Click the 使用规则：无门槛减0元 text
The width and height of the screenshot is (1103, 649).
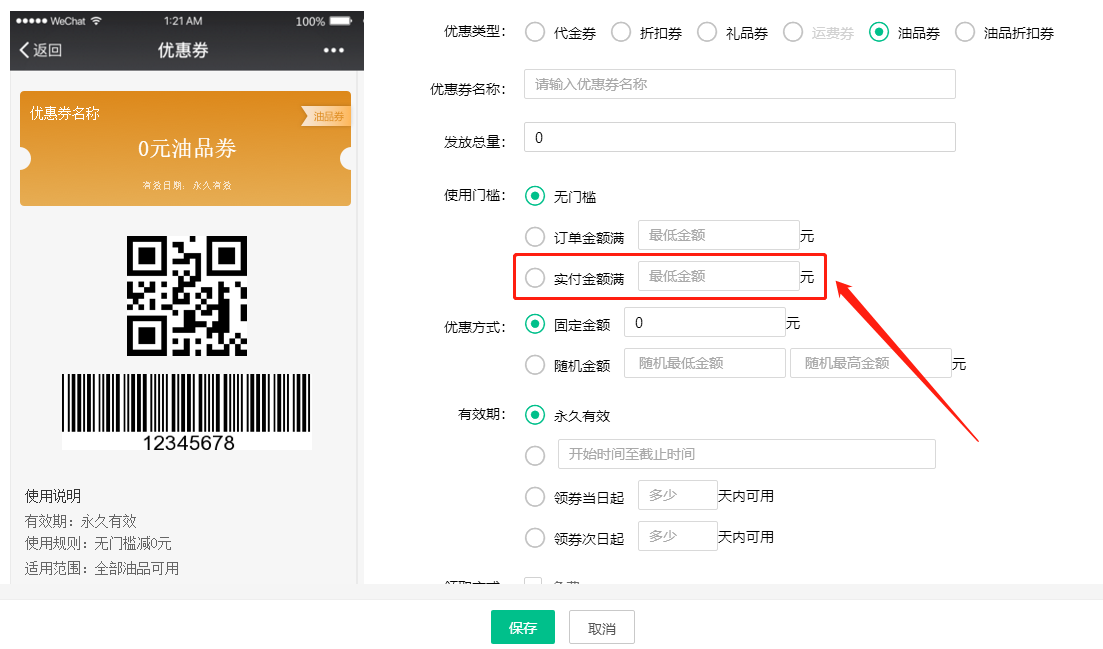coord(98,544)
